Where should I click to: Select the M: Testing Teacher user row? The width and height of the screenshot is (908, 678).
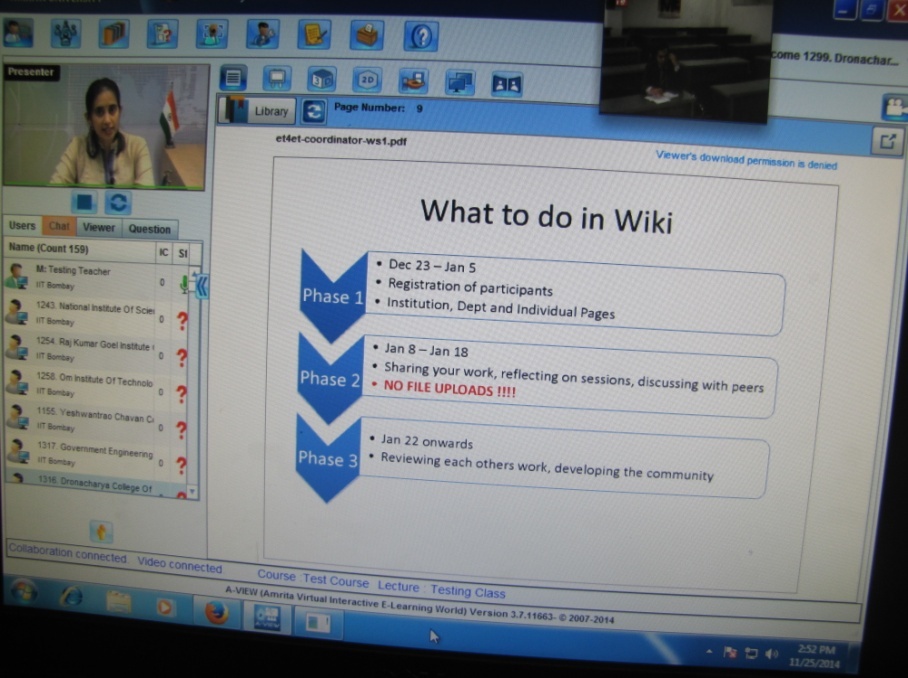tap(97, 278)
